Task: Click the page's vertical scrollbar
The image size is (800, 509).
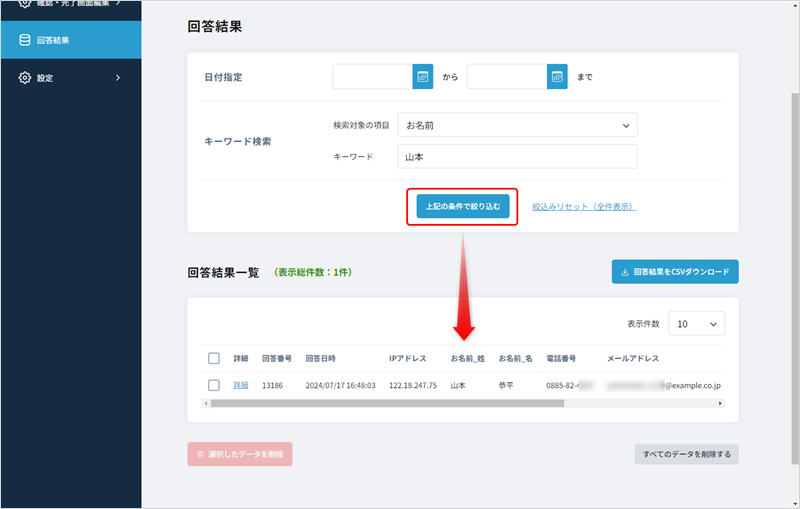Action: pyautogui.click(x=795, y=278)
